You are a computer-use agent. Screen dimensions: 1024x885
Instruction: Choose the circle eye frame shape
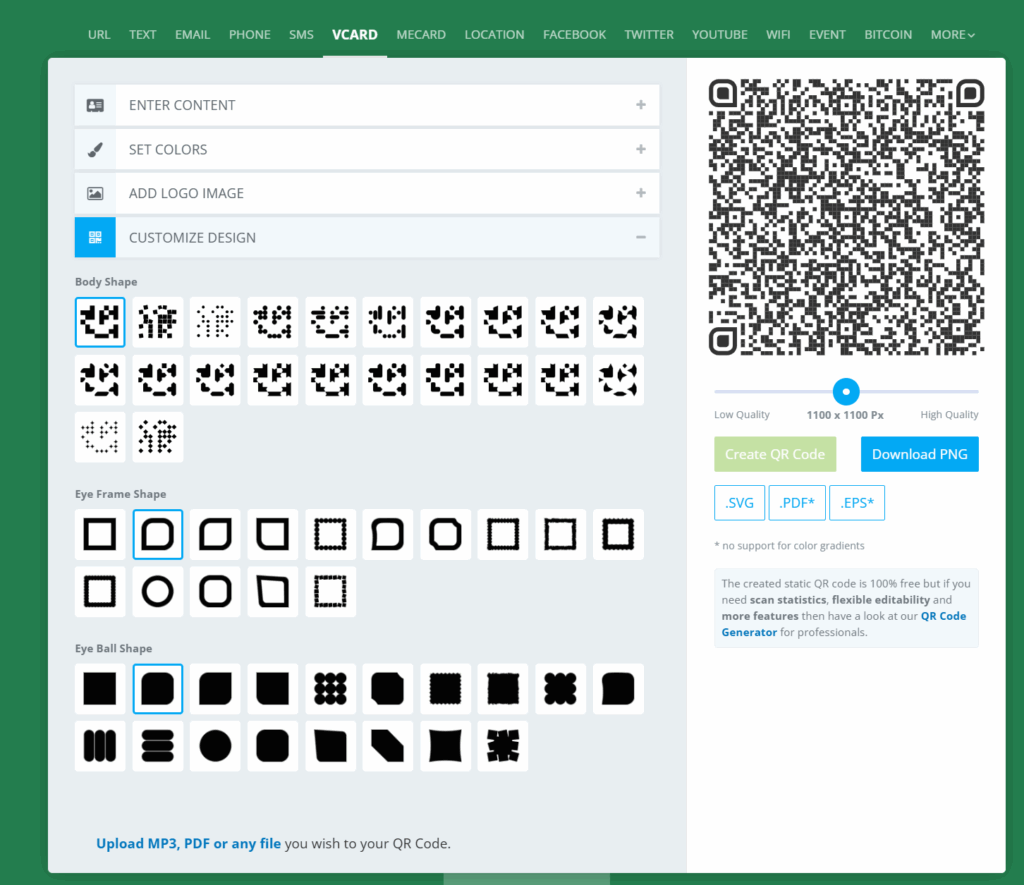click(x=157, y=592)
